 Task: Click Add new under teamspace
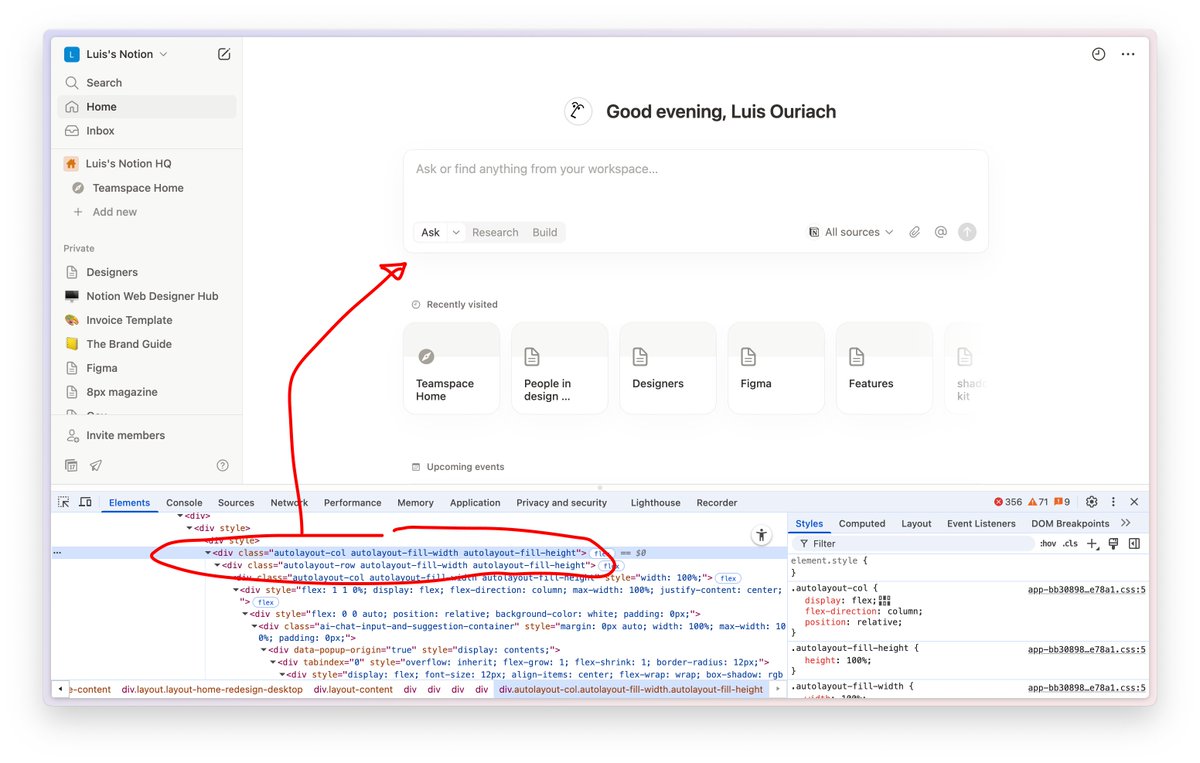click(x=146, y=212)
